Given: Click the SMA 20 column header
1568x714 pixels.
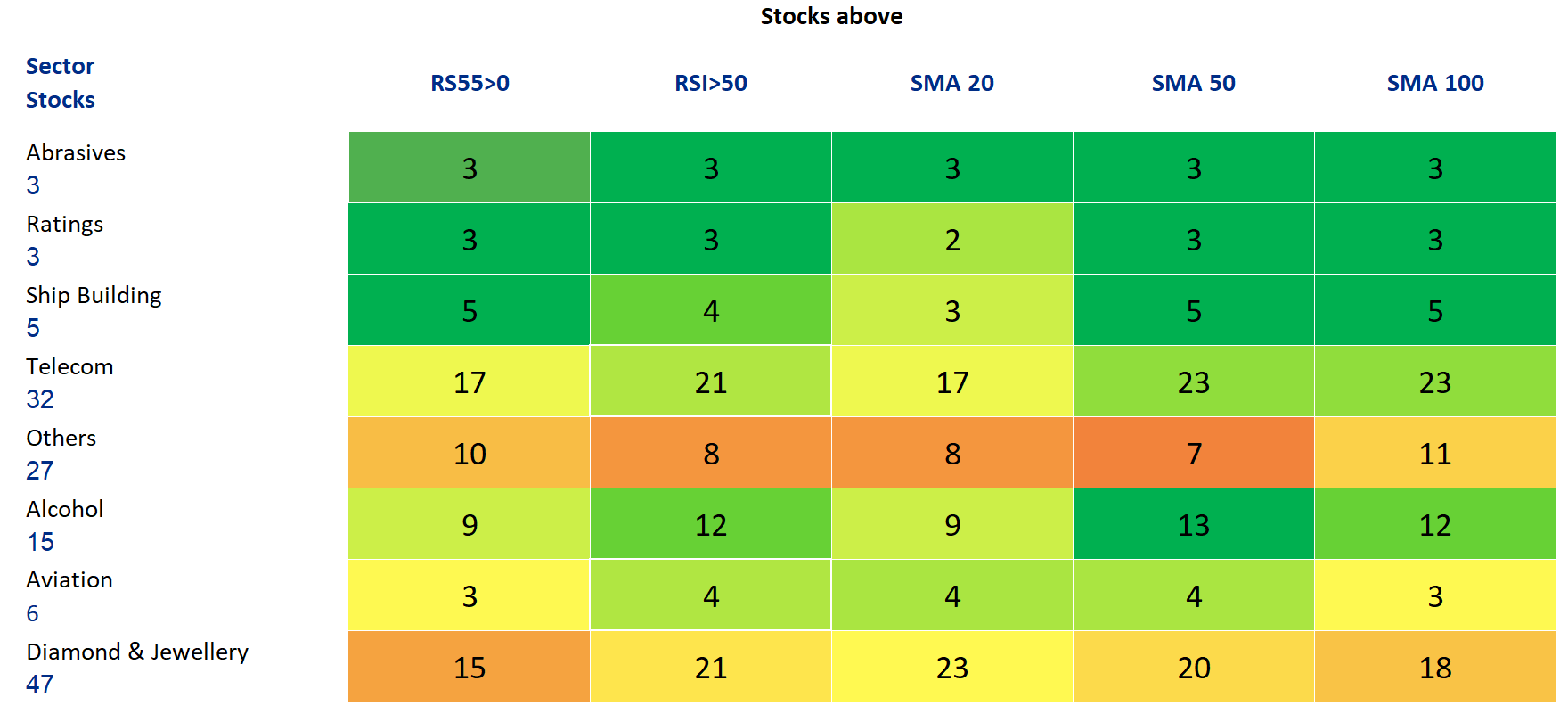Looking at the screenshot, I should [951, 83].
